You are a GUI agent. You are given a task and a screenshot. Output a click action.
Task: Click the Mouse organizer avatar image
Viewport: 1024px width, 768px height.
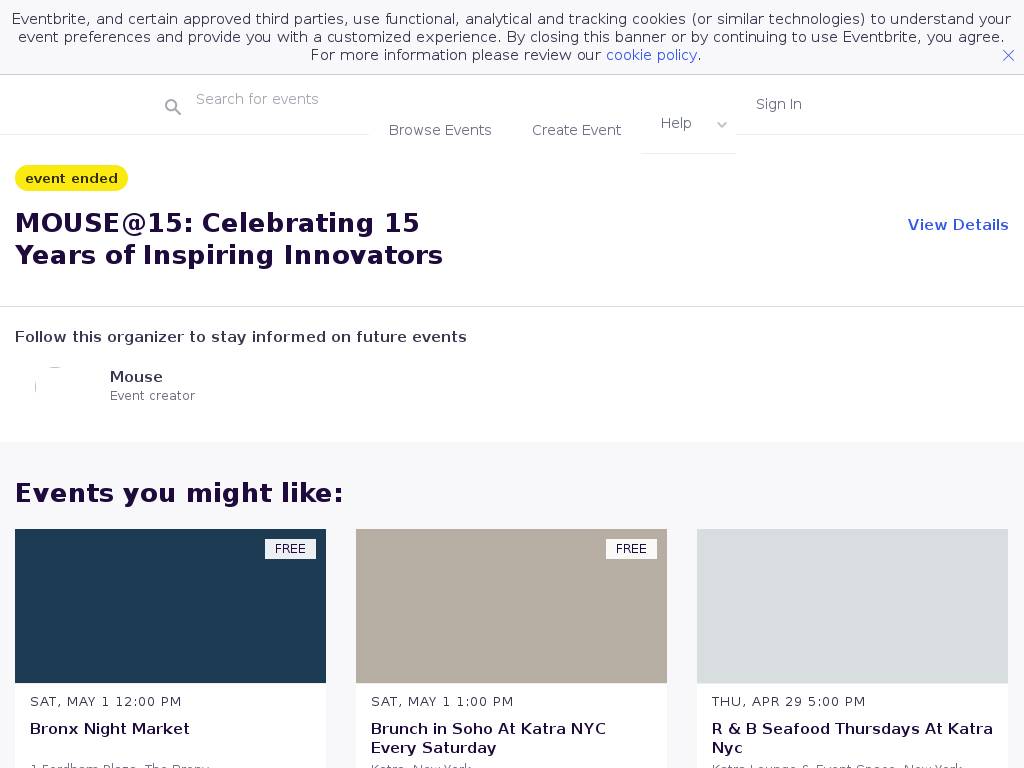tap(55, 387)
